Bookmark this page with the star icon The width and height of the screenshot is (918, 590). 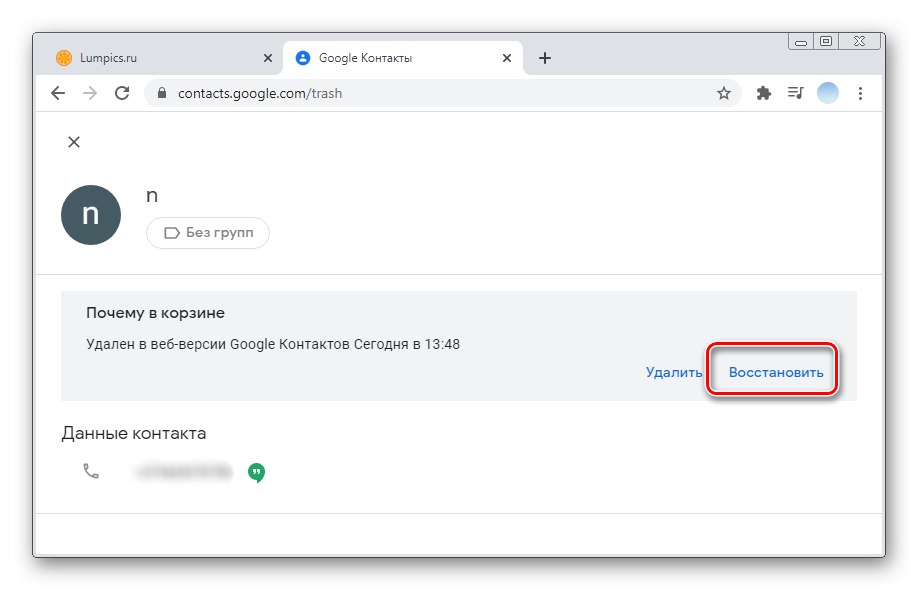[724, 93]
